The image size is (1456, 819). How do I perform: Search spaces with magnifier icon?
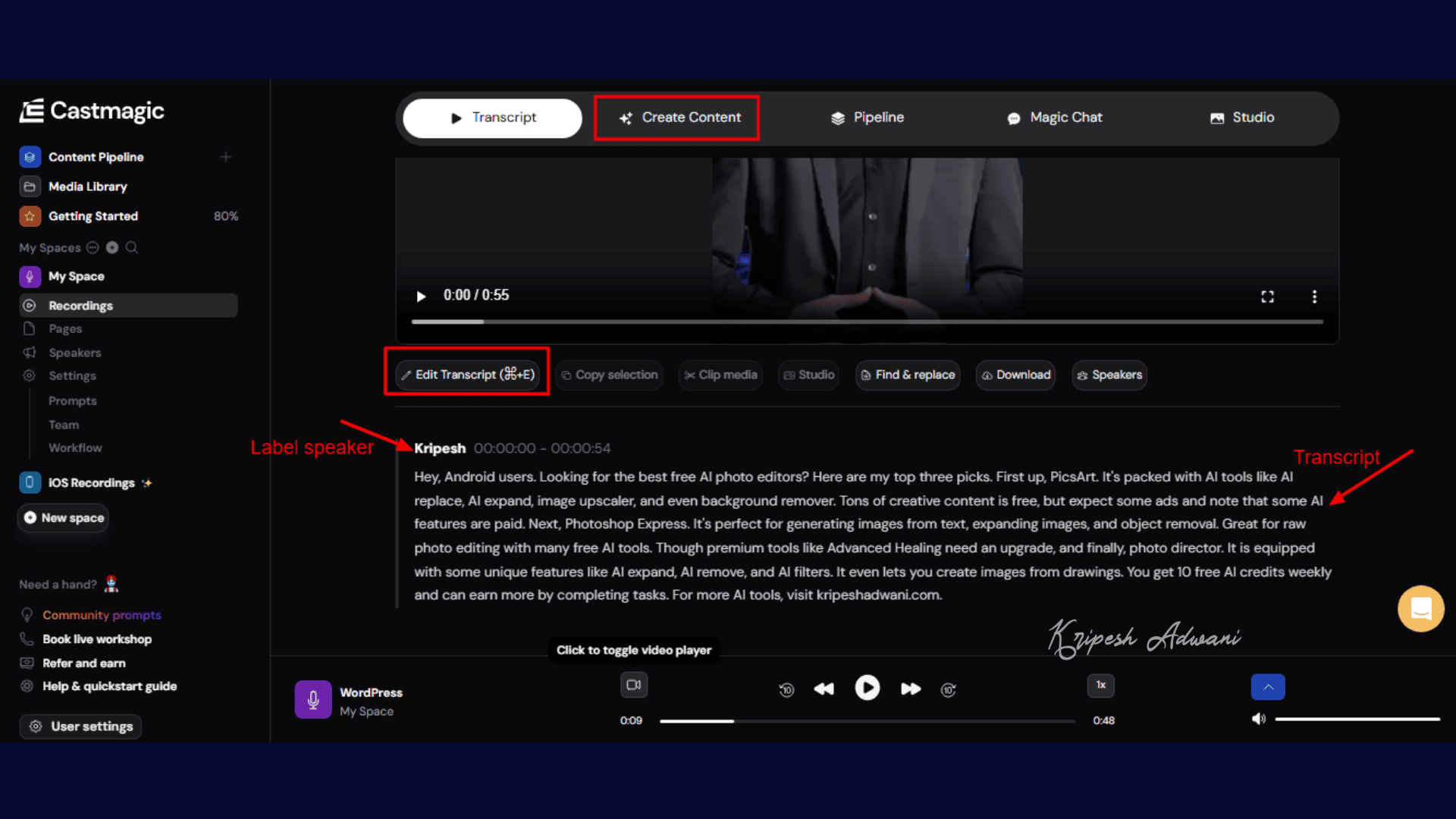[132, 247]
